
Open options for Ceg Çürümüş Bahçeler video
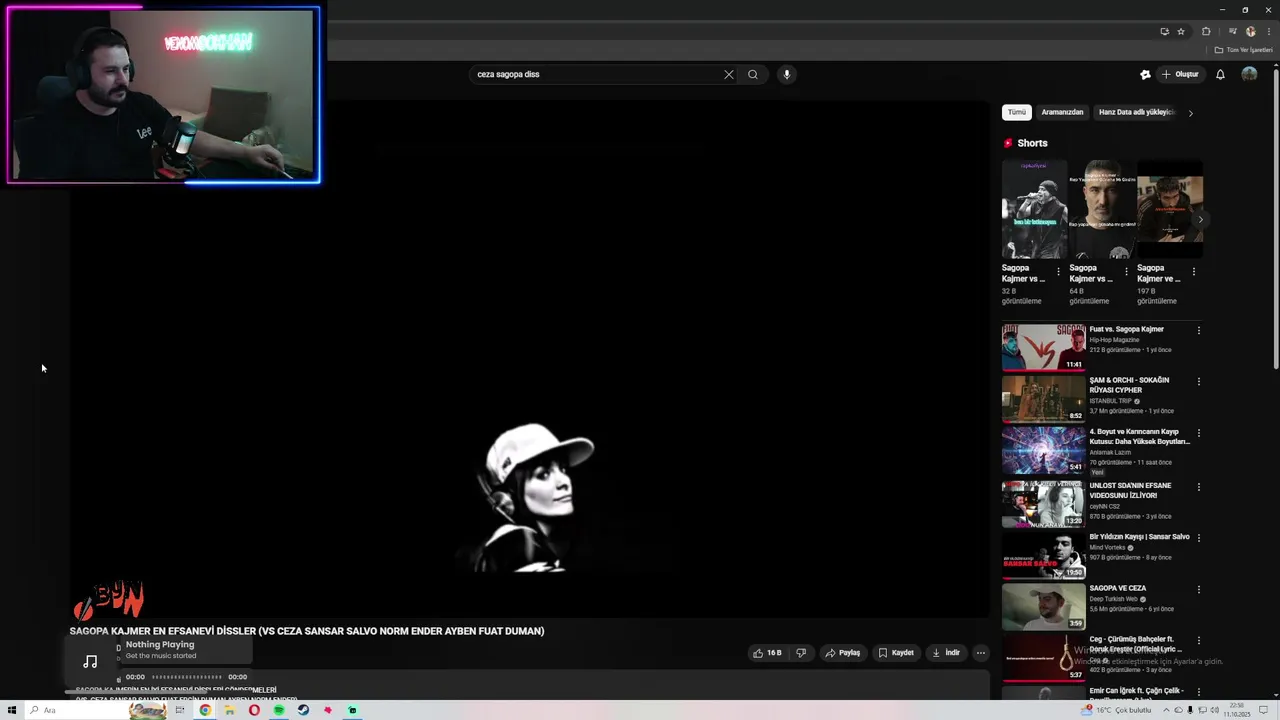click(1199, 641)
